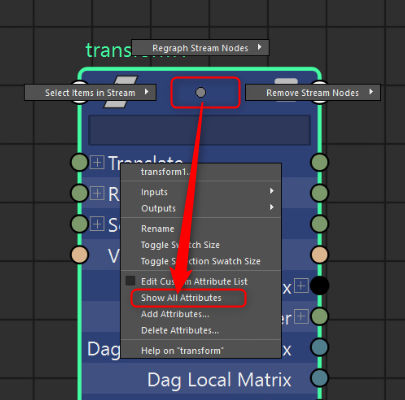405x400 pixels.
Task: Click the green output port of row S
Action: point(319,224)
